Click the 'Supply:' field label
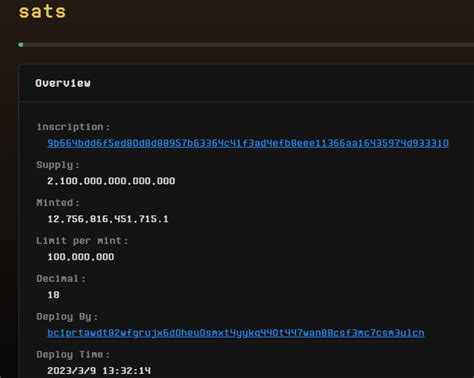The width and height of the screenshot is (474, 378). (x=58, y=165)
